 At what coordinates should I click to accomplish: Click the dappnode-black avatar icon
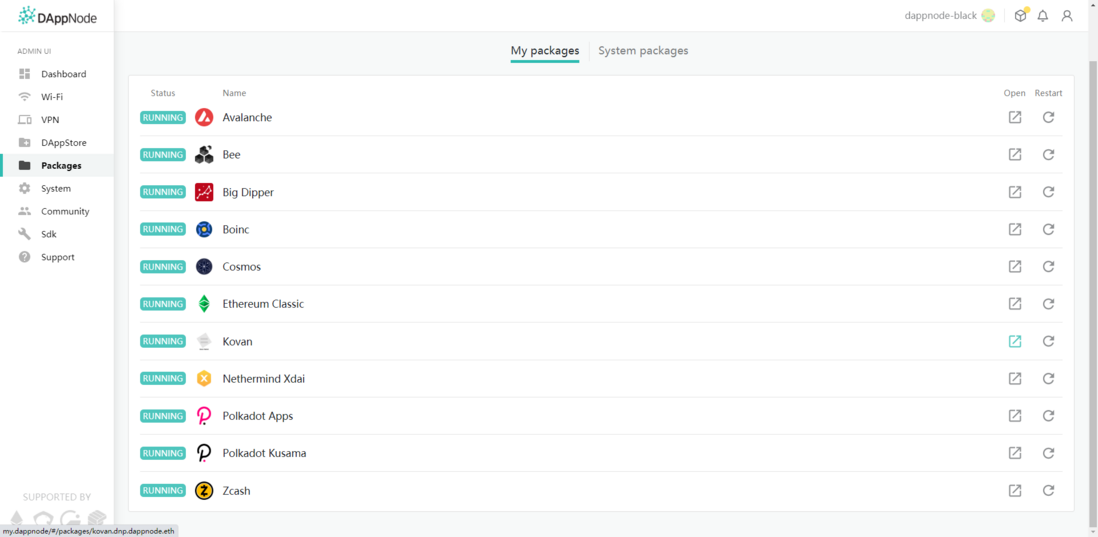pos(988,15)
